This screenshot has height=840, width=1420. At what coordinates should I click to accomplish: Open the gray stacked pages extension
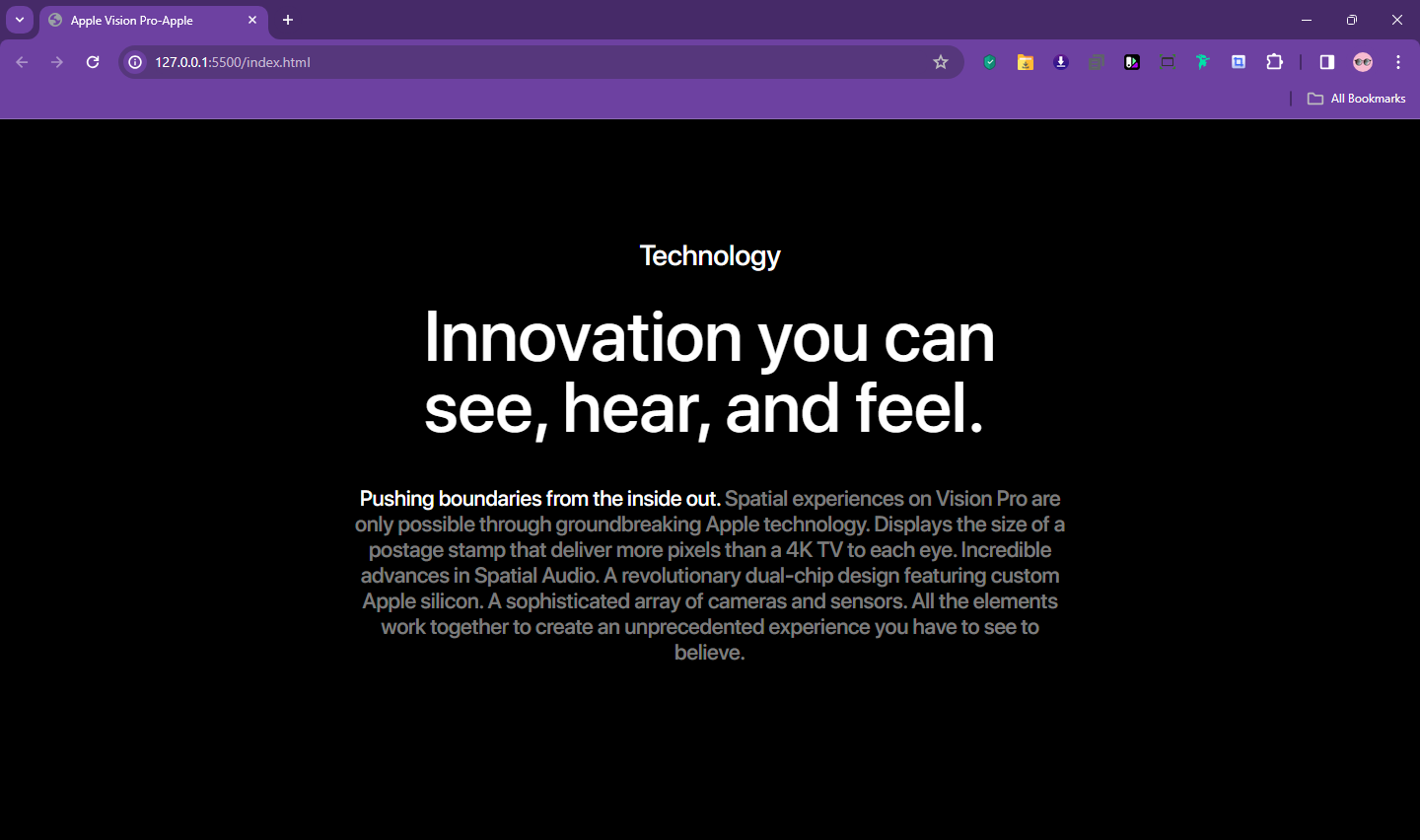[1097, 62]
